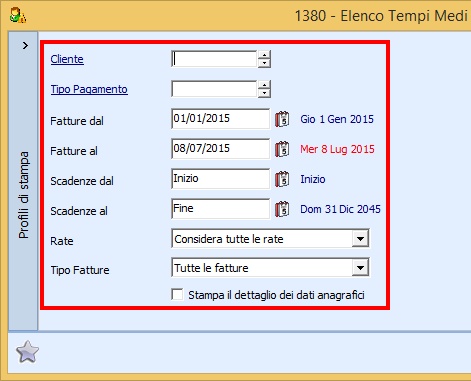
Task: Click the text Gio 1 Gen 2015
Action: click(337, 119)
